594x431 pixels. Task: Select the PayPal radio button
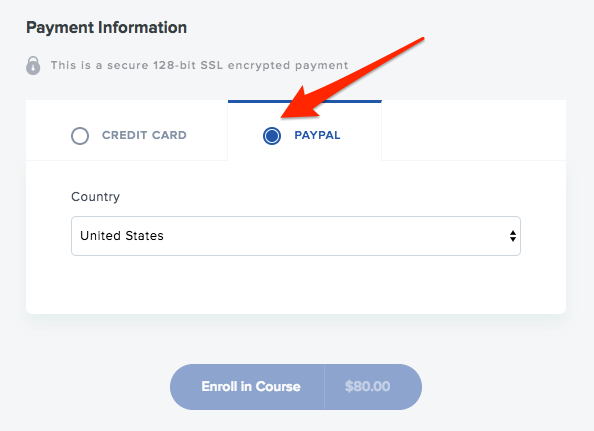click(x=272, y=136)
